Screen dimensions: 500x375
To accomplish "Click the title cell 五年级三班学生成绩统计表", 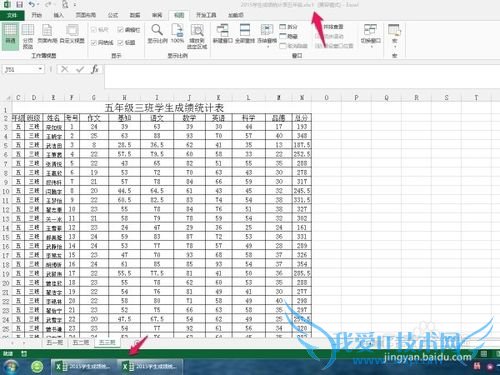I will click(x=162, y=108).
